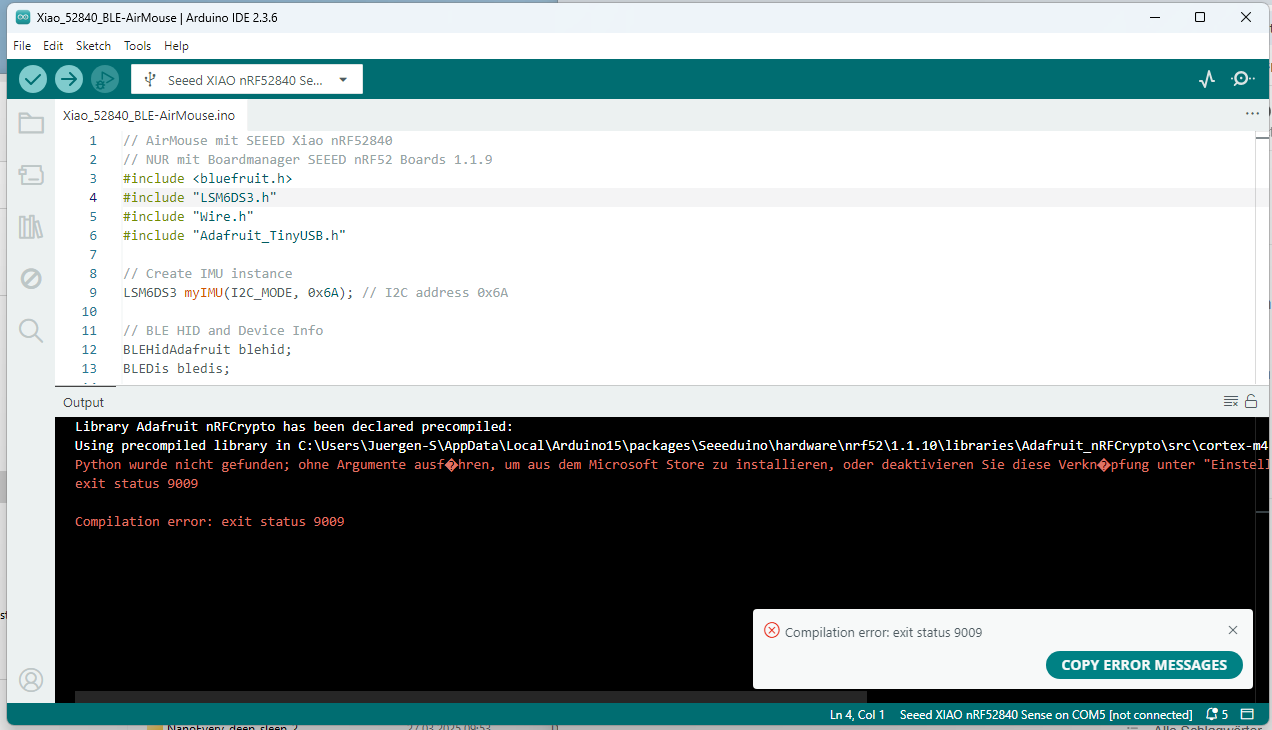
Task: Start debugging with the toolbar debug button
Action: pos(104,79)
